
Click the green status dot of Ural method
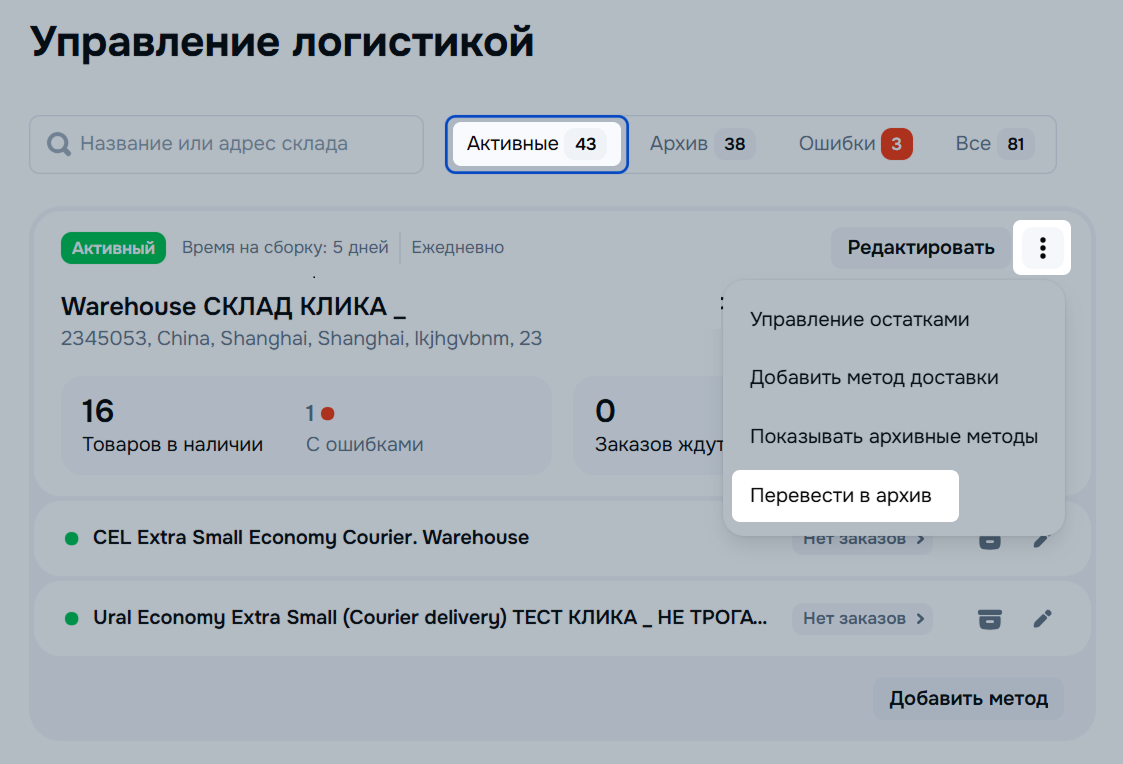(71, 619)
